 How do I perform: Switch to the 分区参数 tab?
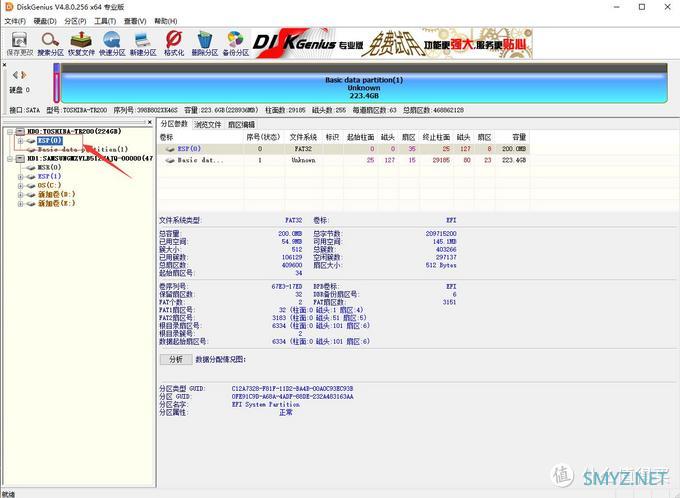(x=174, y=124)
